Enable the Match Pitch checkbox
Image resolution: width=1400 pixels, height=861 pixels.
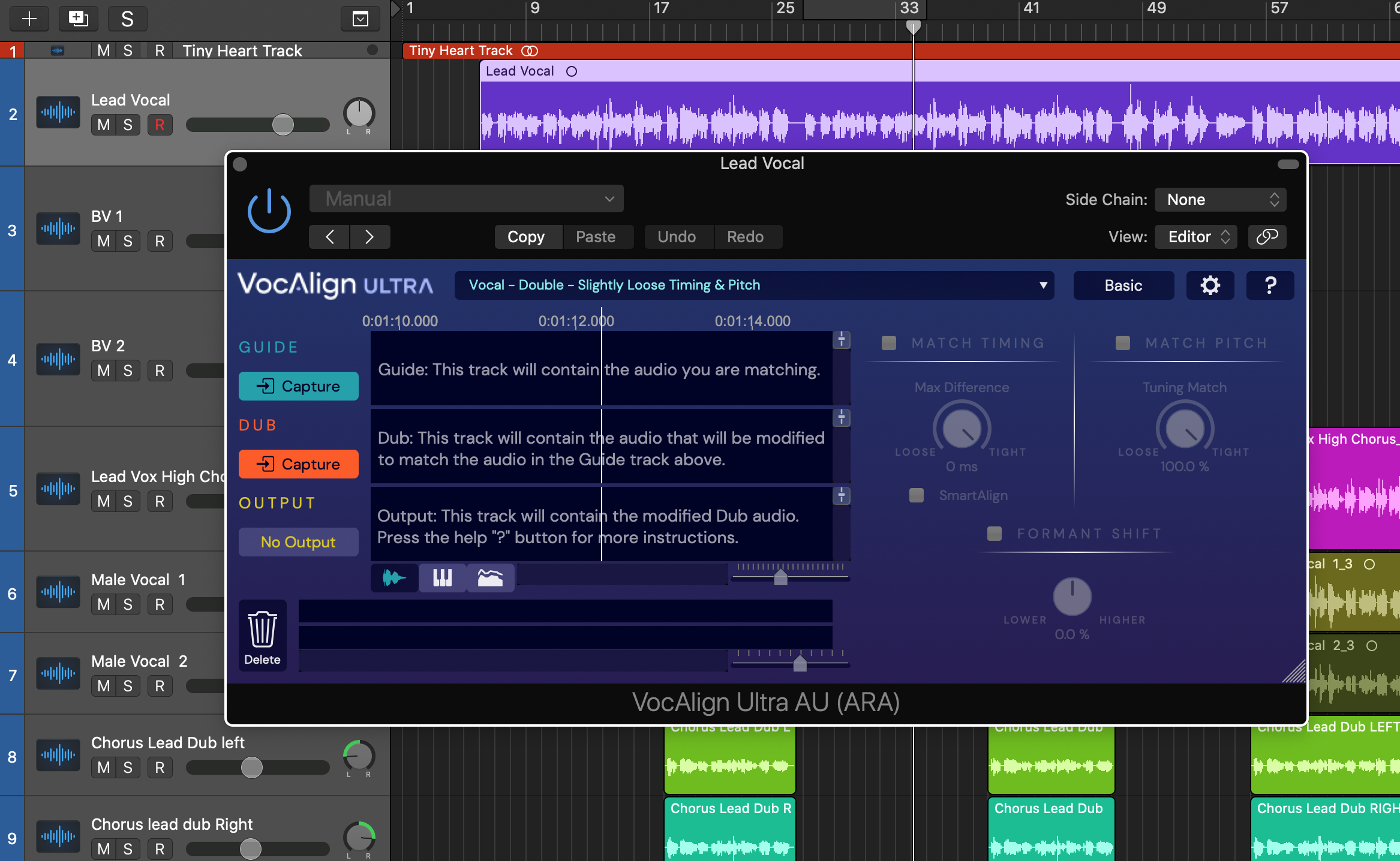[1122, 343]
